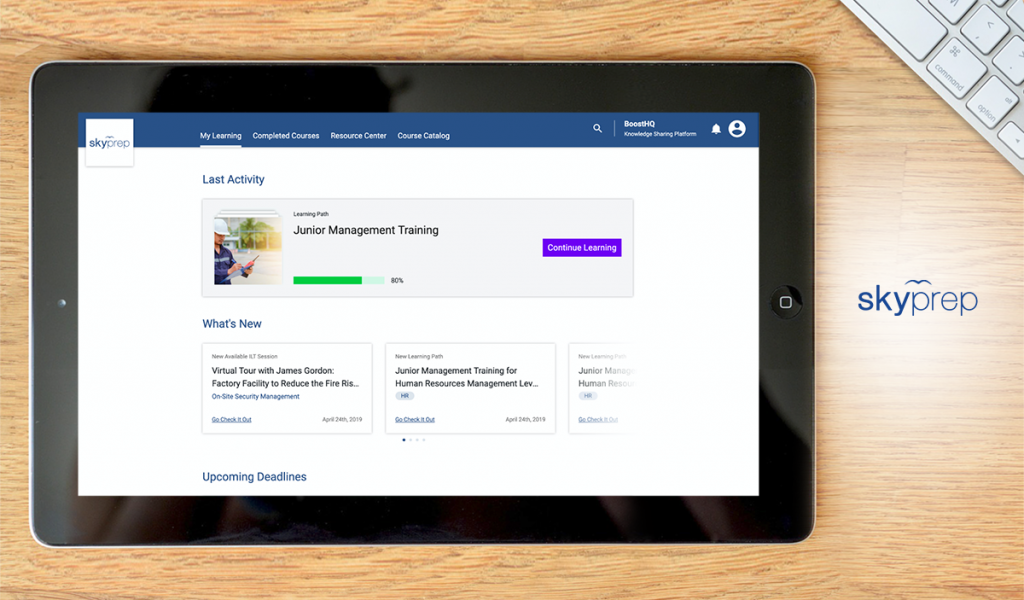Follow Go Check It Out on James Gordon tour
This screenshot has width=1024, height=600.
point(233,419)
